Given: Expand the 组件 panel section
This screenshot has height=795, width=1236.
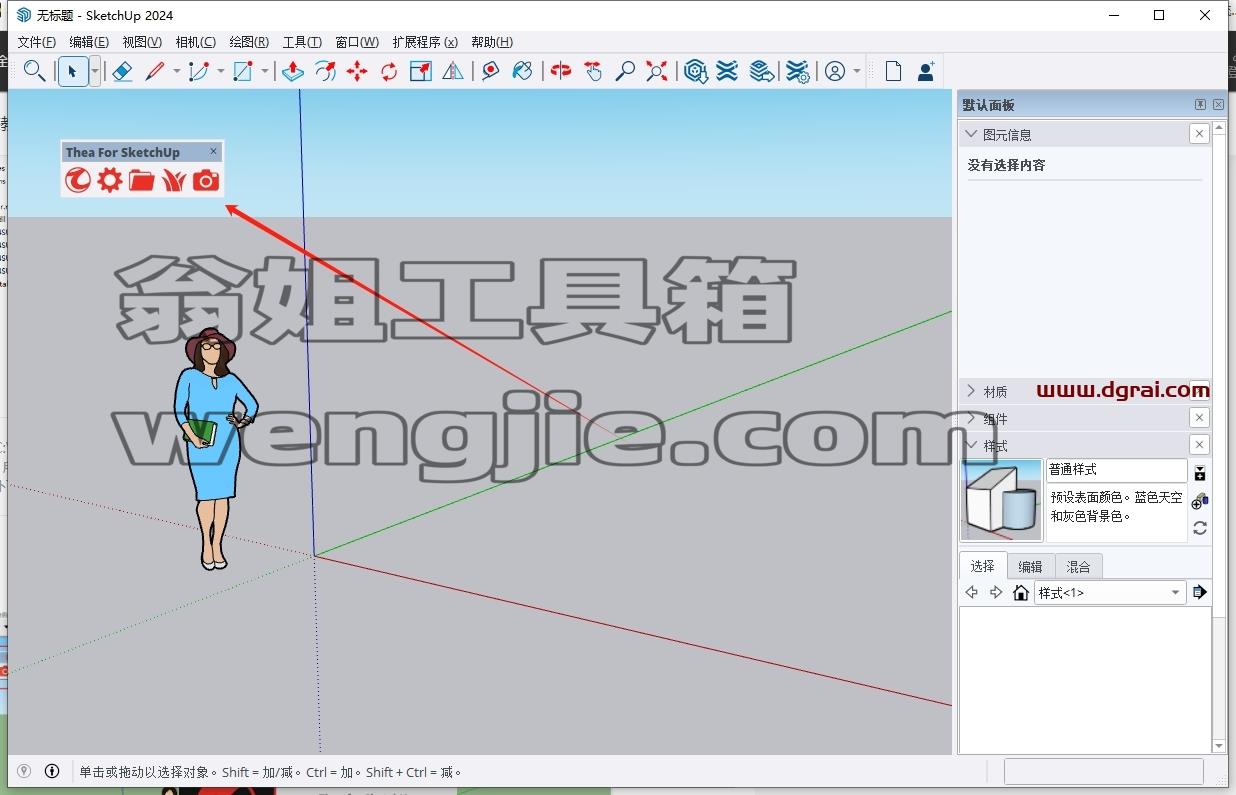Looking at the screenshot, I should coord(970,418).
